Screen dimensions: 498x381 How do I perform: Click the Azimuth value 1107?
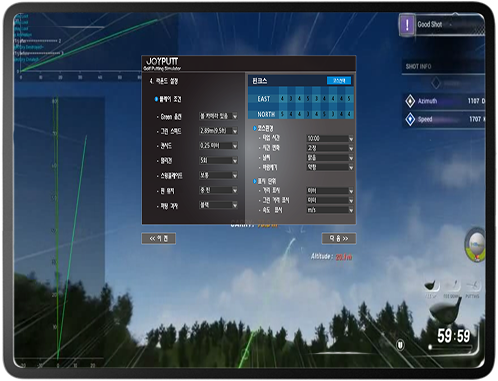pos(473,101)
